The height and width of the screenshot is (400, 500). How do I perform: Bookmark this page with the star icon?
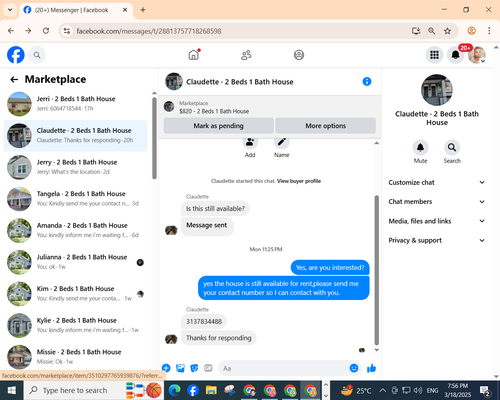447,31
